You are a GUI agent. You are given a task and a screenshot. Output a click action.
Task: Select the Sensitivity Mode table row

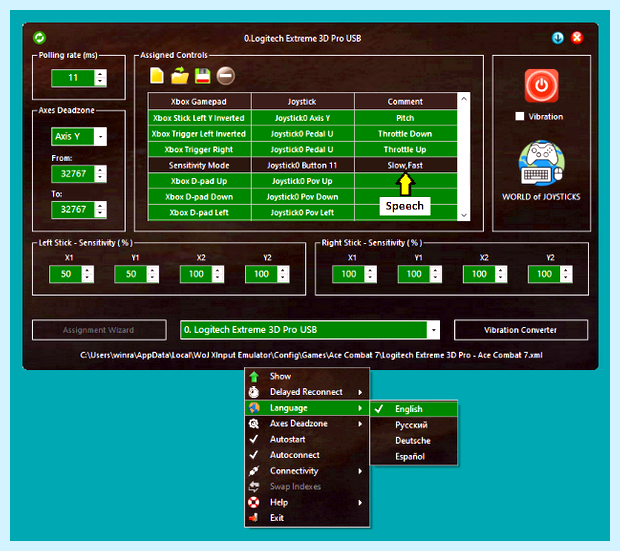[302, 165]
